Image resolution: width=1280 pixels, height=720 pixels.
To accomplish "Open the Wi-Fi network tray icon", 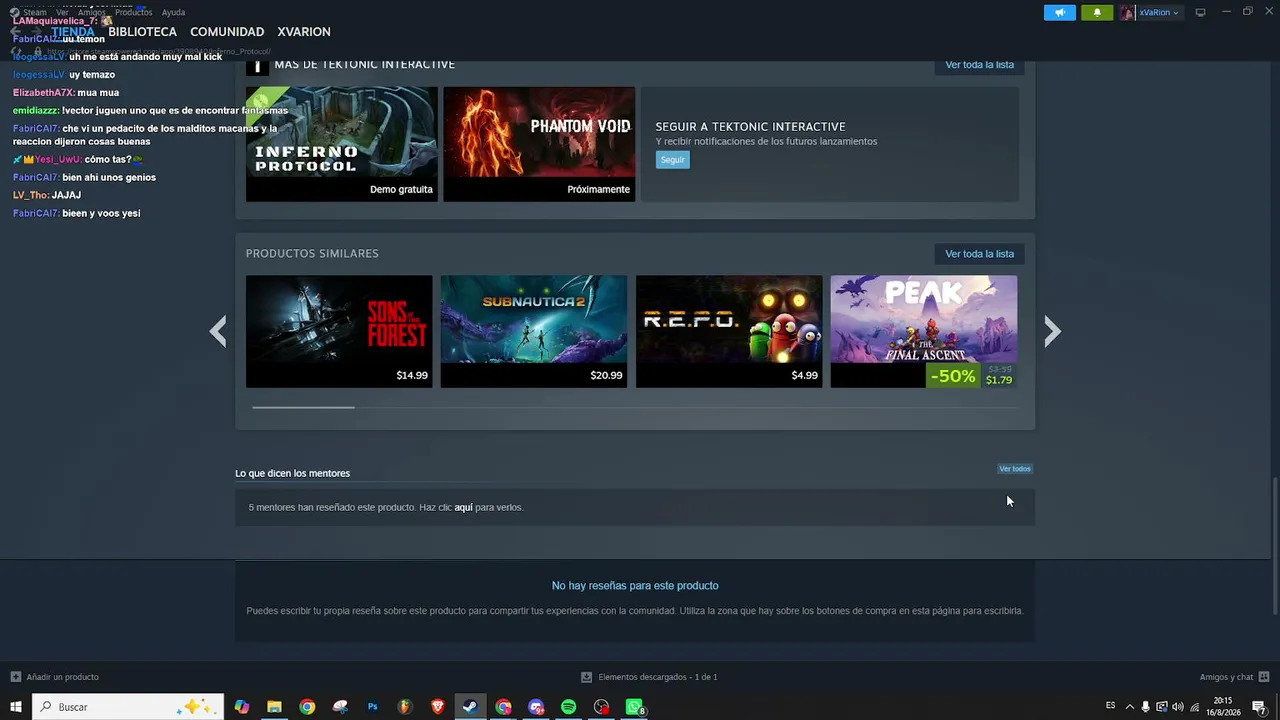I will click(1194, 707).
